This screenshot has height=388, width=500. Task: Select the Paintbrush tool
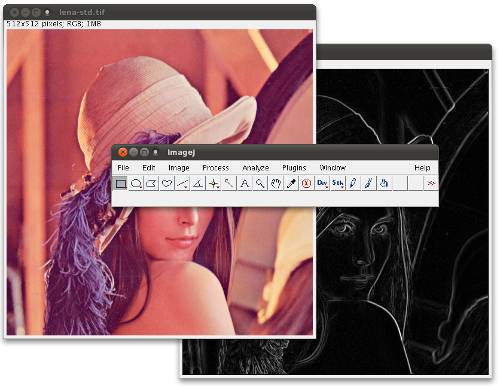[x=368, y=183]
